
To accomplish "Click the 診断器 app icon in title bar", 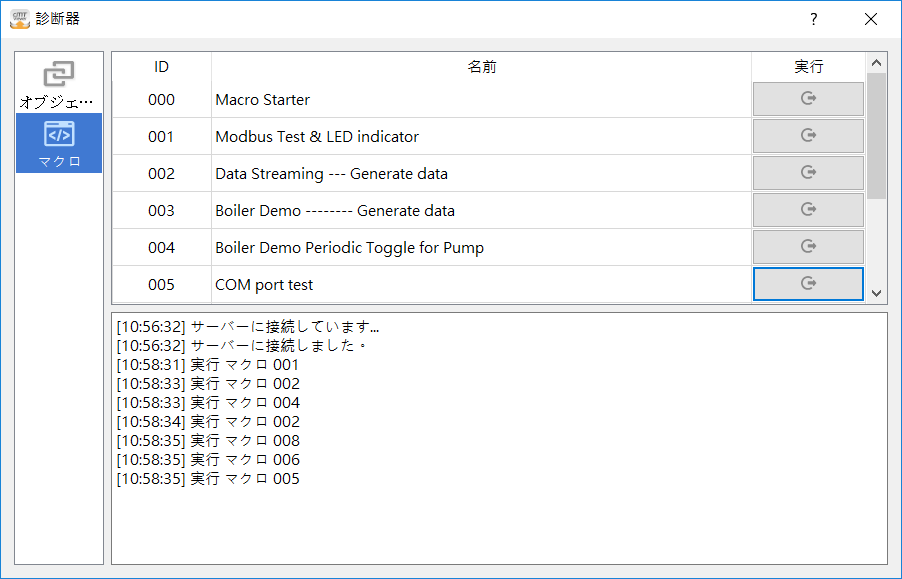I will point(20,19).
